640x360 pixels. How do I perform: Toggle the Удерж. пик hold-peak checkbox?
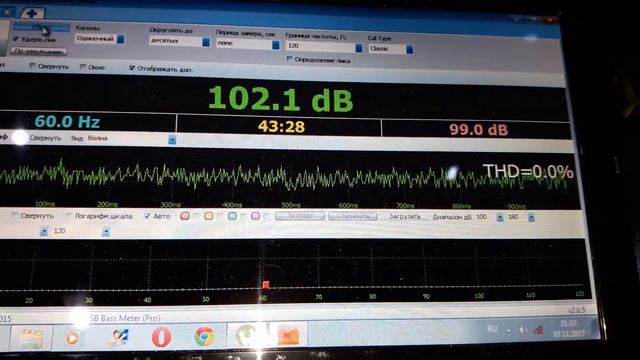pos(16,39)
